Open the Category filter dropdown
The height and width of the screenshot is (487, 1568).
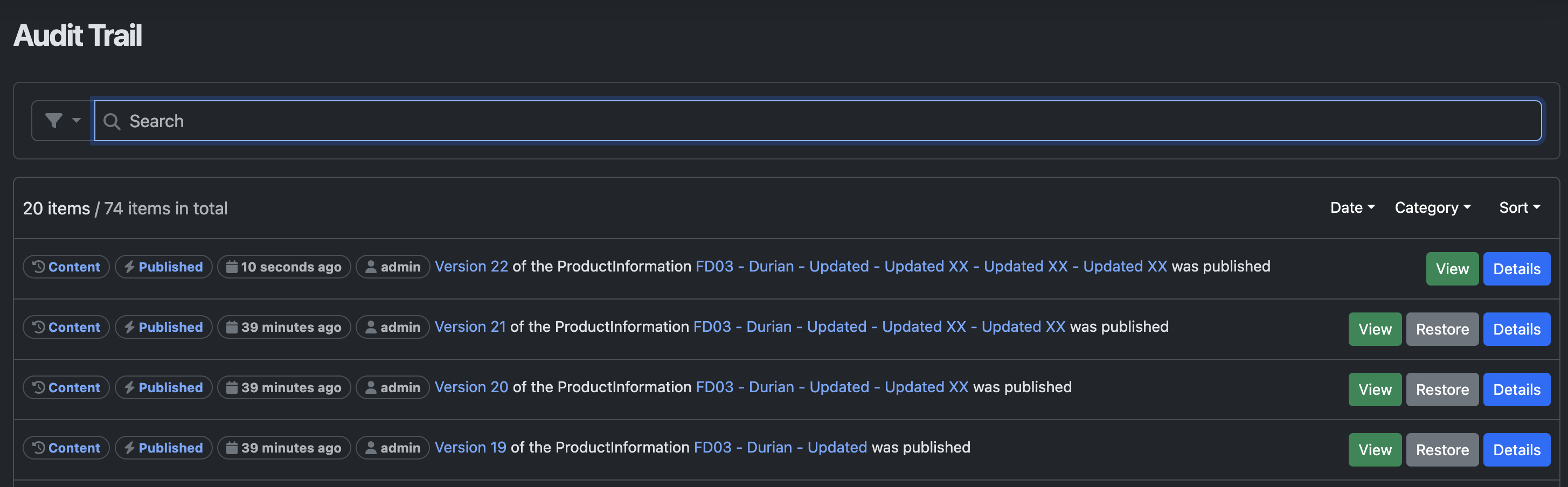pyautogui.click(x=1432, y=207)
